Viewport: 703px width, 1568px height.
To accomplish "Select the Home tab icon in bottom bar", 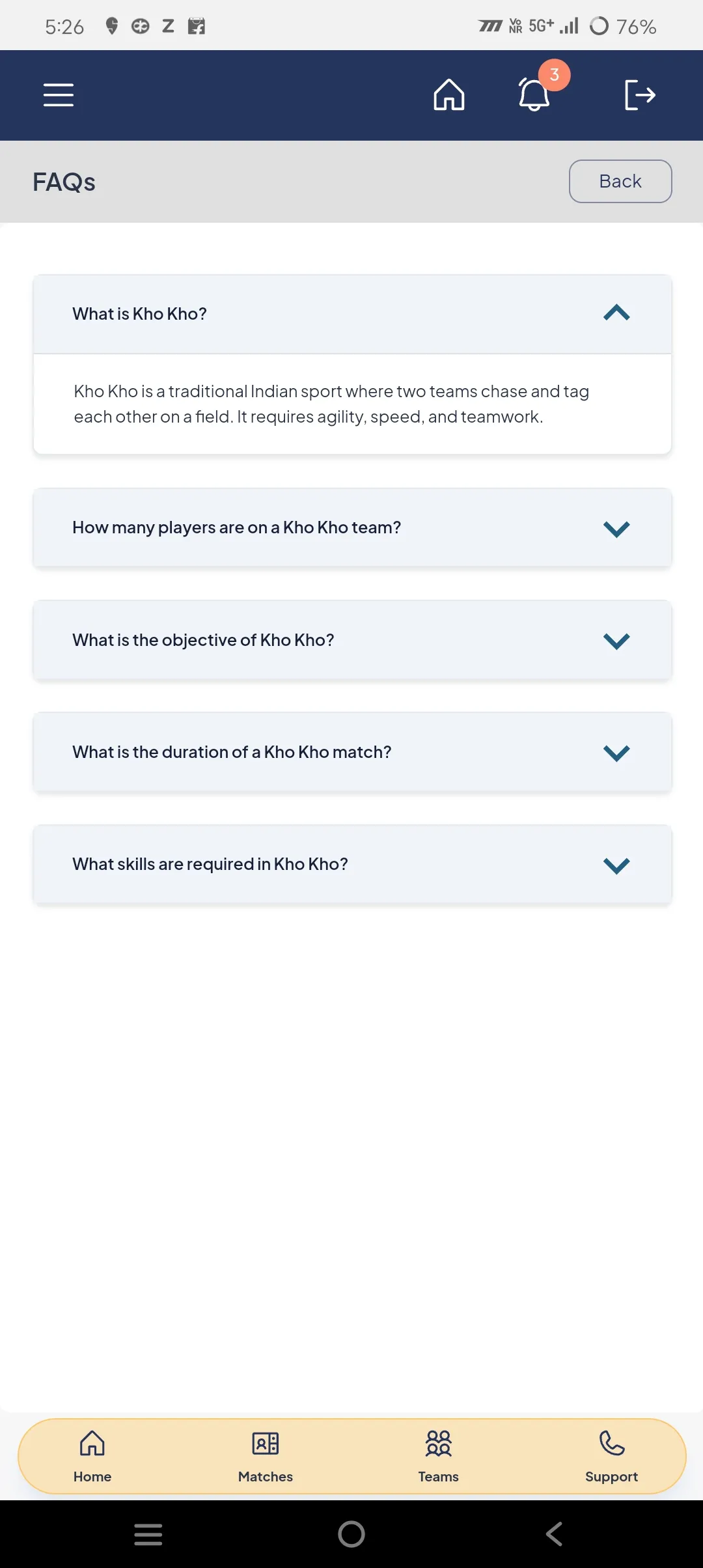I will coord(92,1443).
